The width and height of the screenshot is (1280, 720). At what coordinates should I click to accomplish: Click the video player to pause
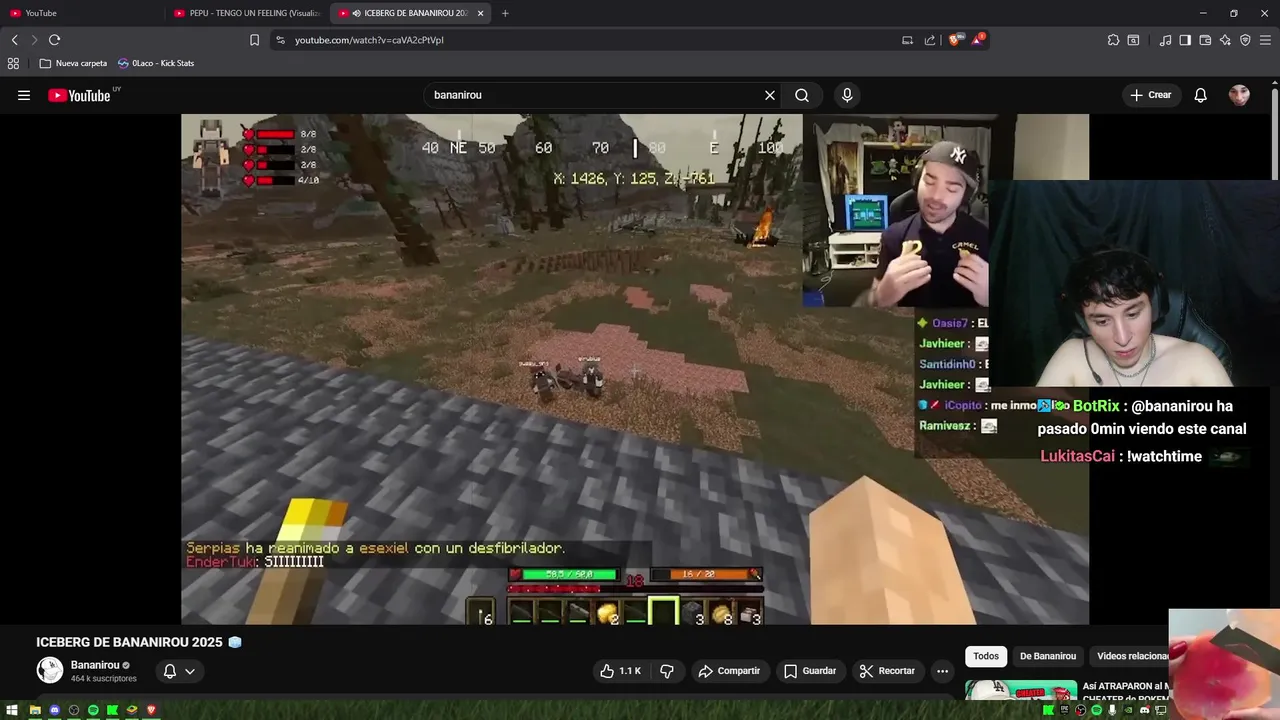[x=635, y=369]
